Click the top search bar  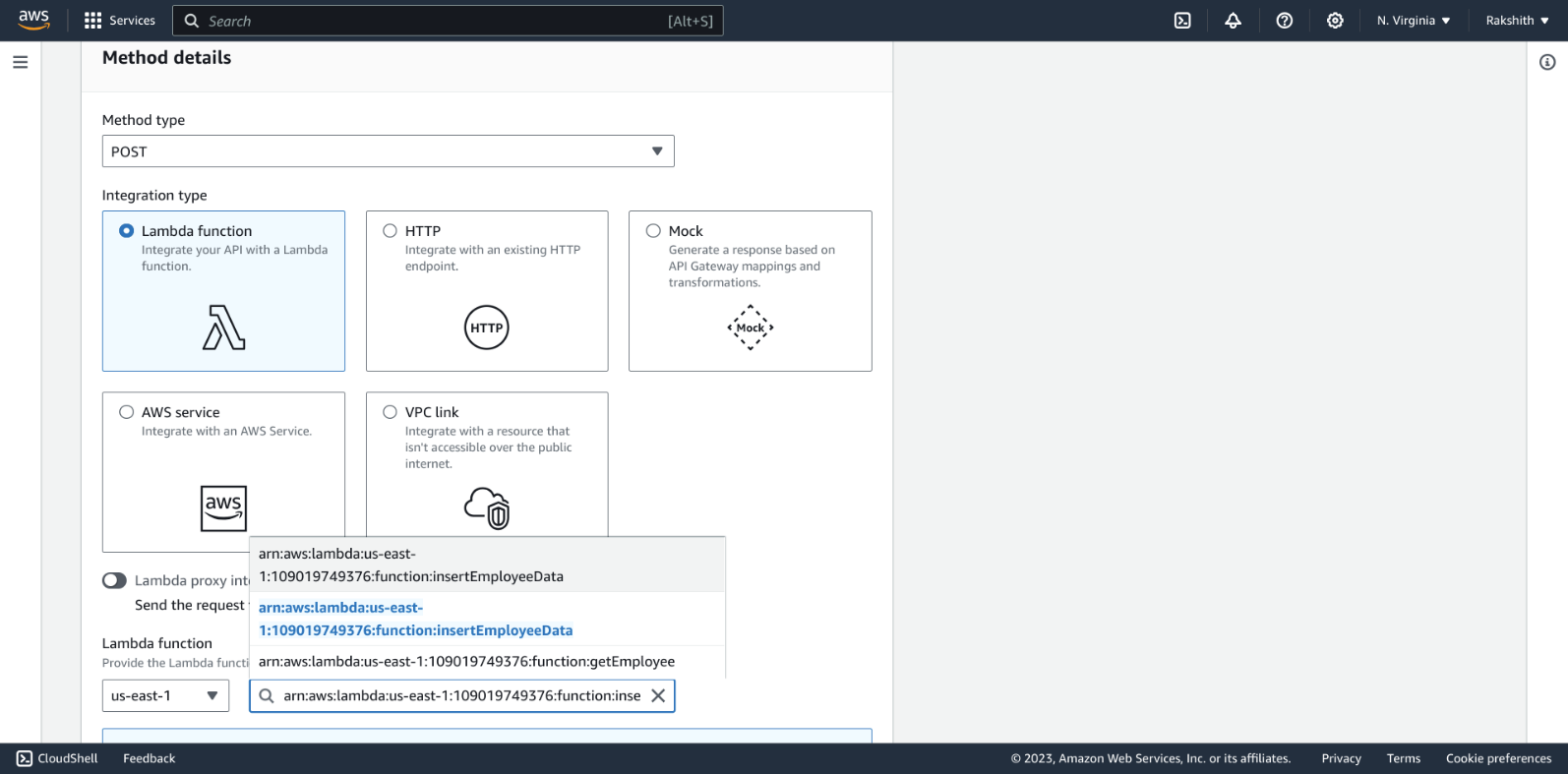(x=448, y=21)
